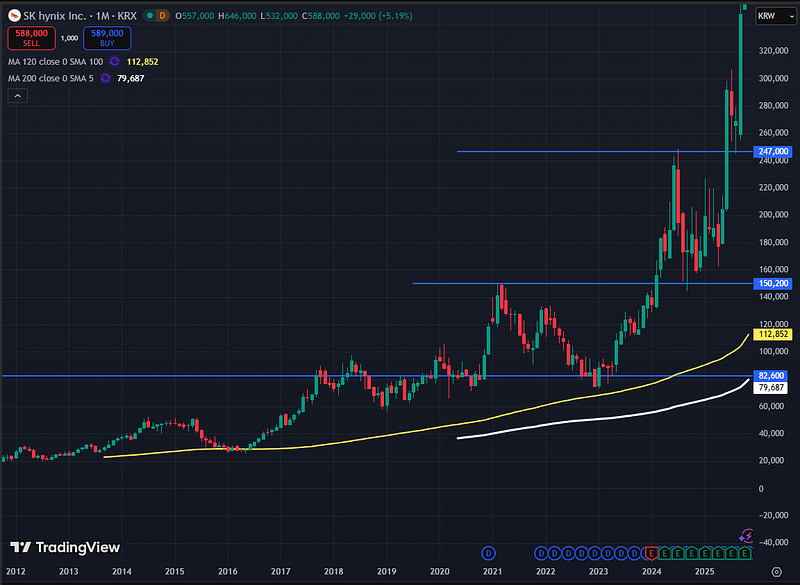Click the yellow 112,852 price axis label
This screenshot has width=800, height=585.
point(773,335)
